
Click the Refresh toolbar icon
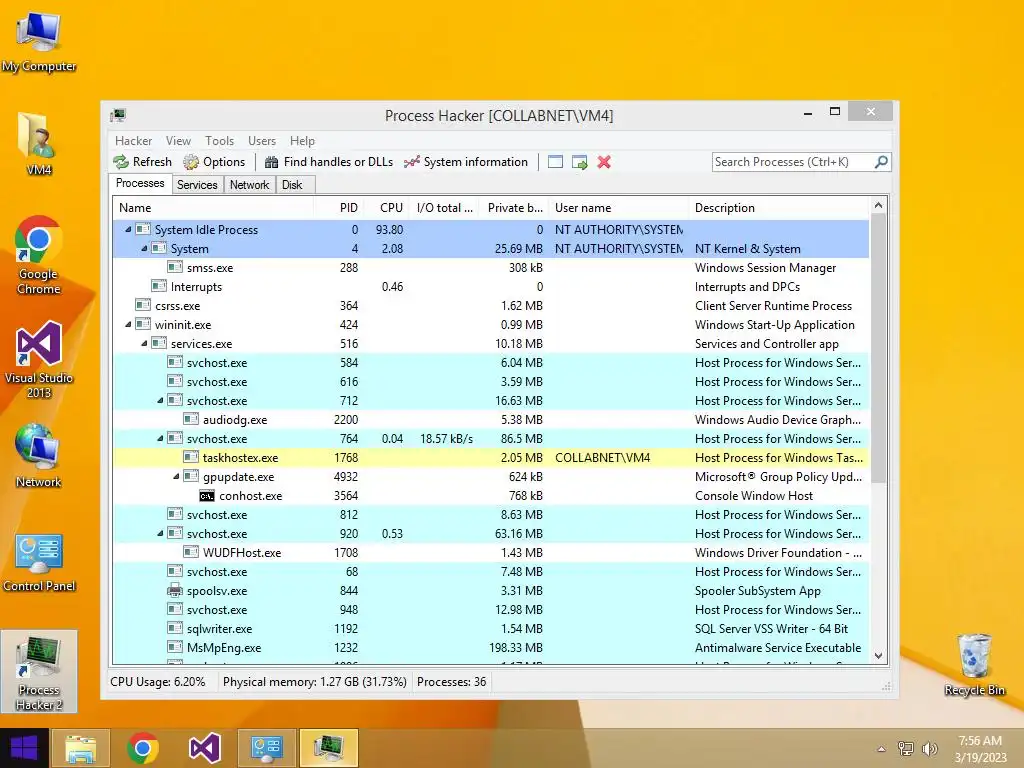121,162
